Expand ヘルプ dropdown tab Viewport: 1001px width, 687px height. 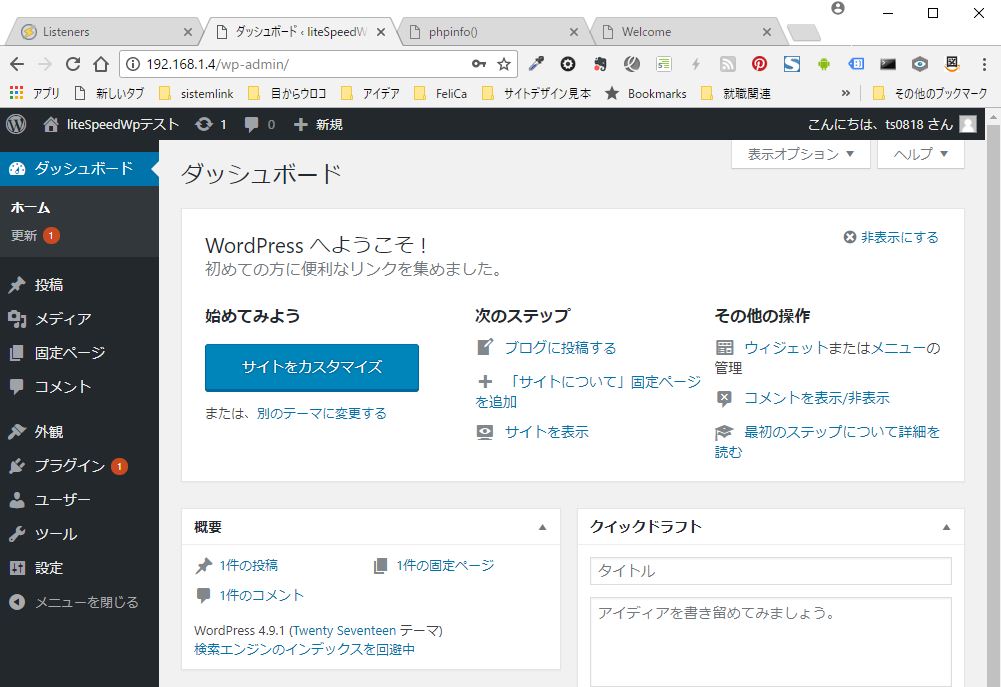pos(921,154)
